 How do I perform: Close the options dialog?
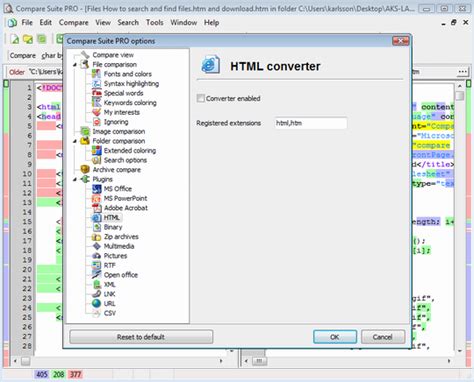click(400, 41)
